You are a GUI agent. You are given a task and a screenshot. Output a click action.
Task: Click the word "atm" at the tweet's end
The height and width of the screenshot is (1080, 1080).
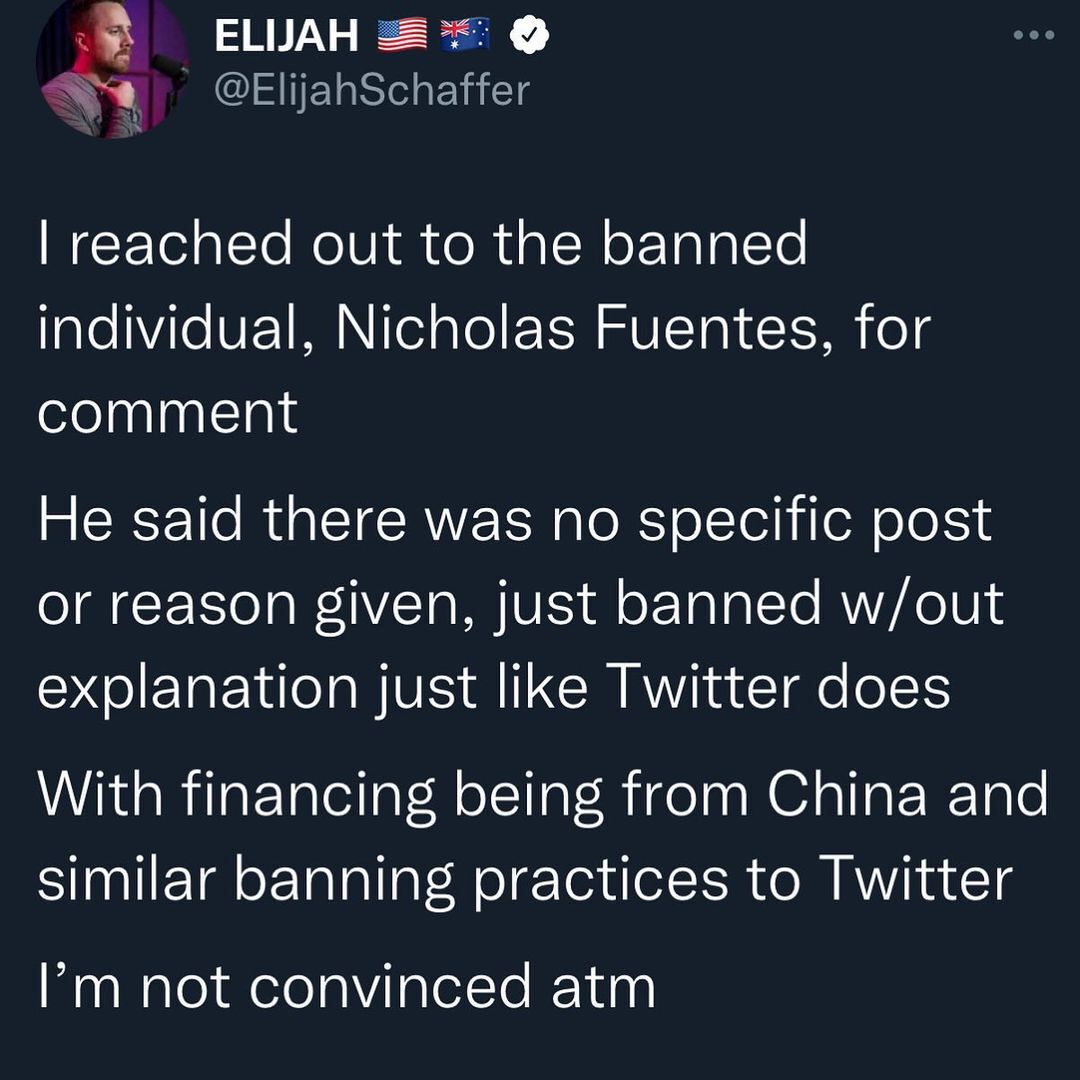click(x=604, y=987)
